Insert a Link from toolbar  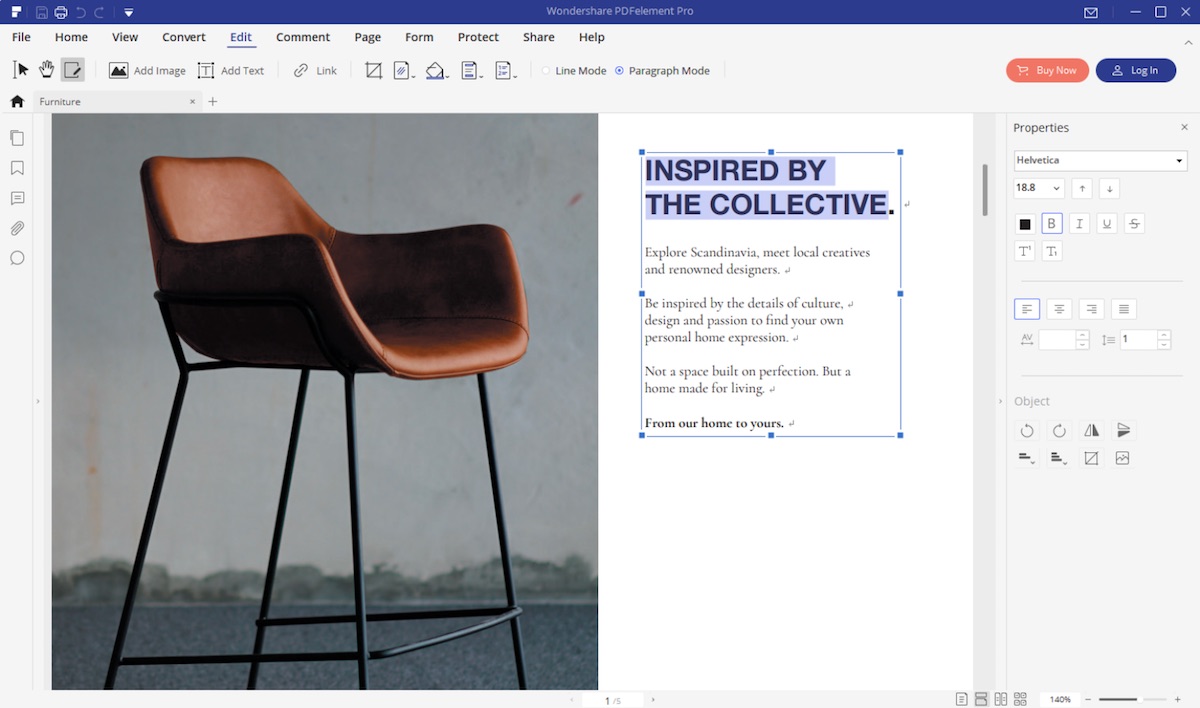point(315,71)
